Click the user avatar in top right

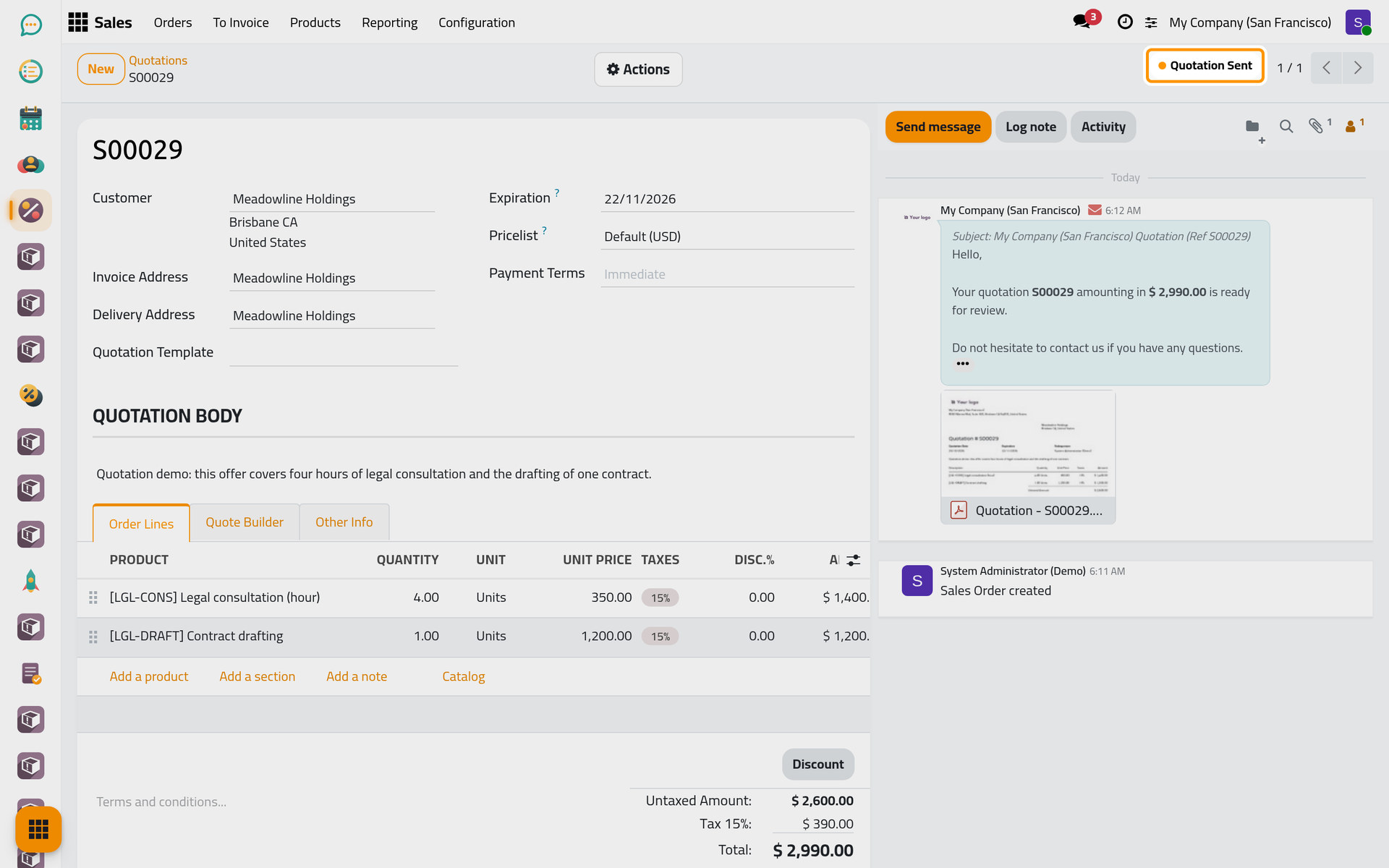pos(1358,22)
